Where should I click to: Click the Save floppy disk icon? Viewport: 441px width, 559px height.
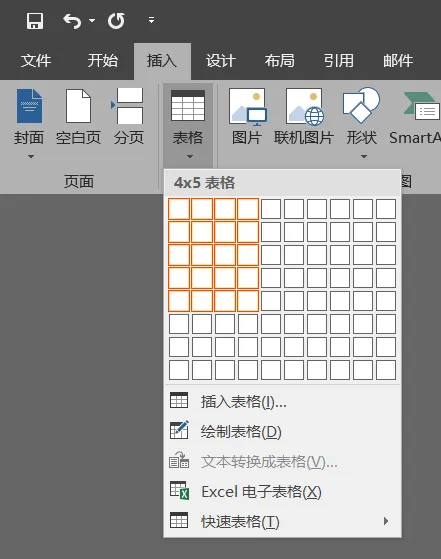[35, 21]
